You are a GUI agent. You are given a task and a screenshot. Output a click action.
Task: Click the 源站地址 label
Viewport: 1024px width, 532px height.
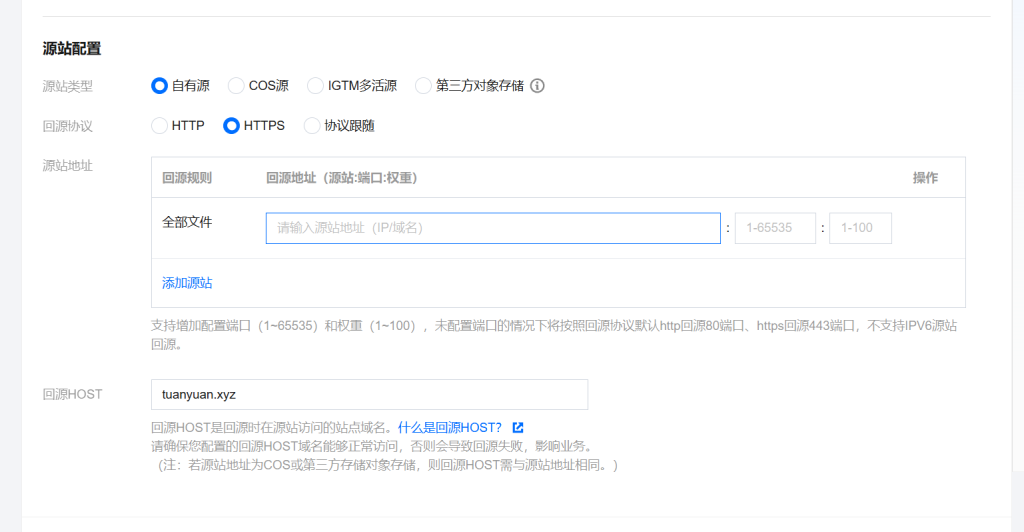pos(68,166)
